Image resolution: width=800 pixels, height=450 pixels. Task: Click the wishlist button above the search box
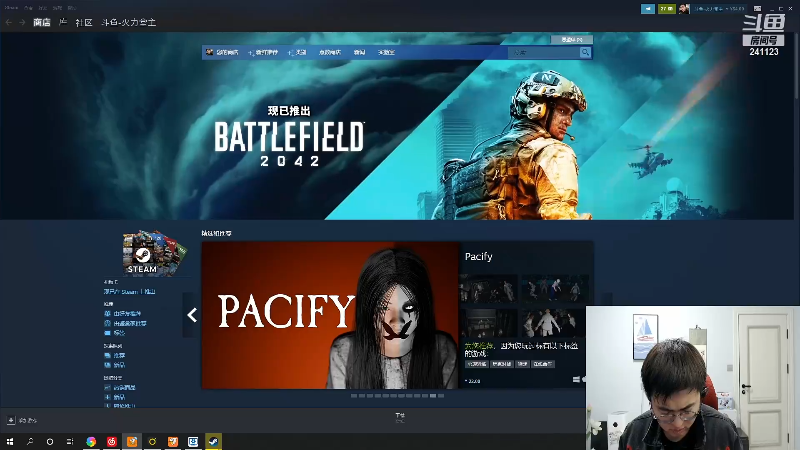click(571, 39)
